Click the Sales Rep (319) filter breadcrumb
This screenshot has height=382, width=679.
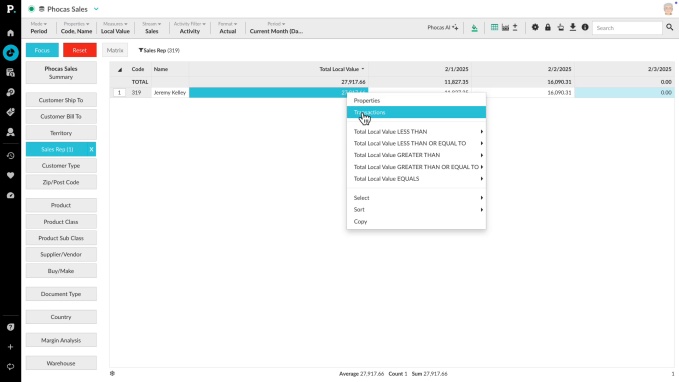(159, 50)
